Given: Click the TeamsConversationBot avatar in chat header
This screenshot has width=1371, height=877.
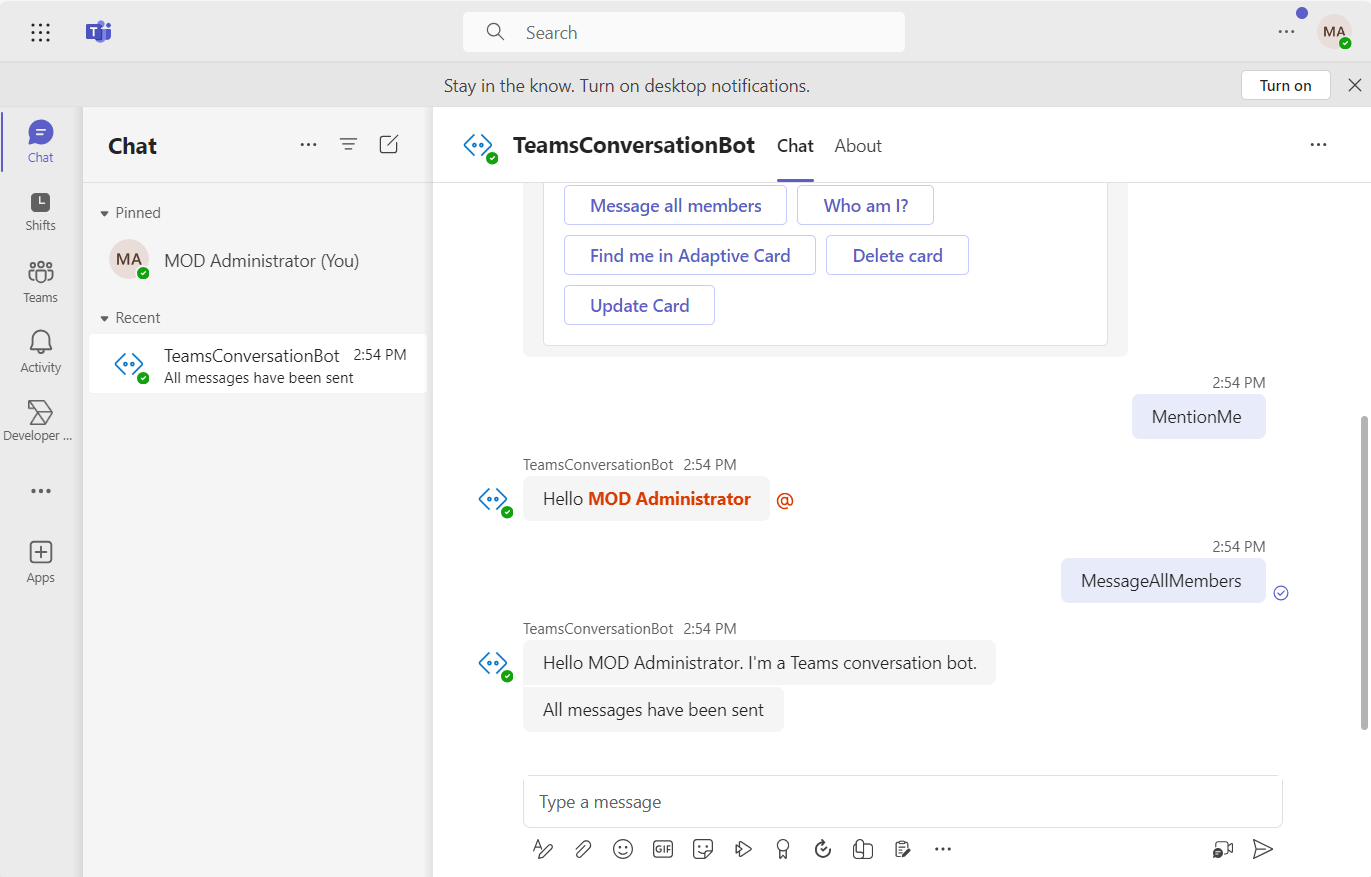Looking at the screenshot, I should tap(480, 146).
